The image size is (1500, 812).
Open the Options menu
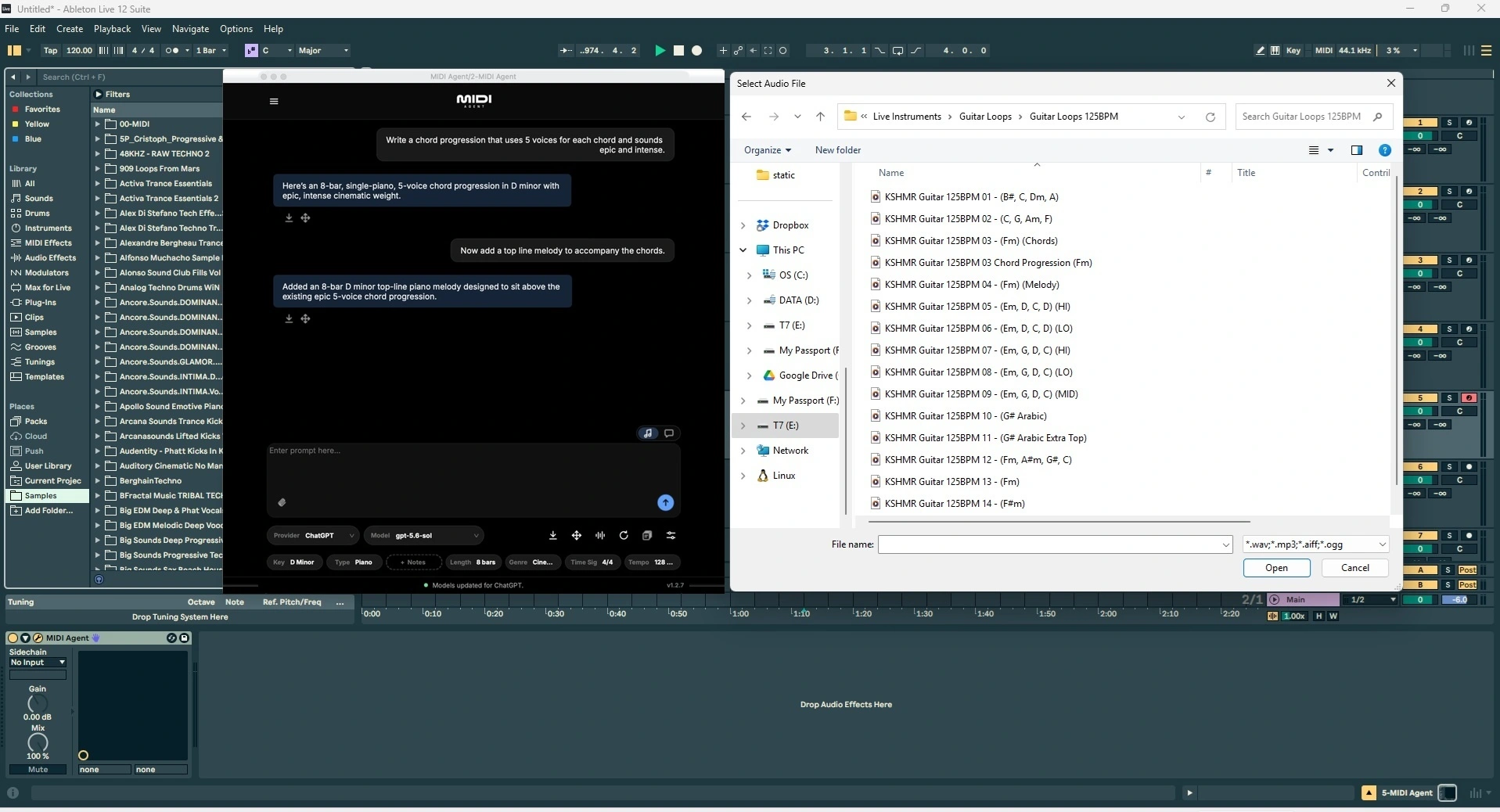point(236,29)
